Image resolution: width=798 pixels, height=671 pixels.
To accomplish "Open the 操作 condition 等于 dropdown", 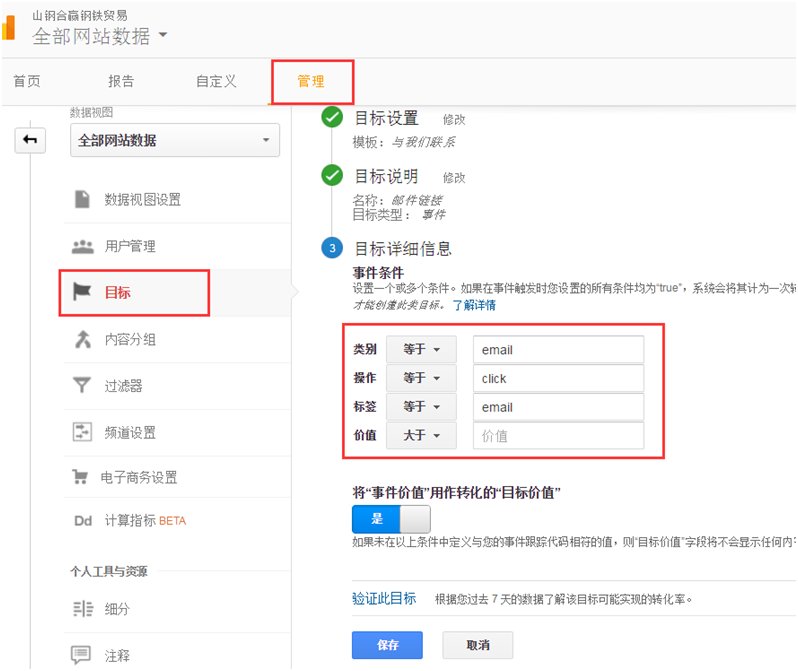I will (x=421, y=378).
